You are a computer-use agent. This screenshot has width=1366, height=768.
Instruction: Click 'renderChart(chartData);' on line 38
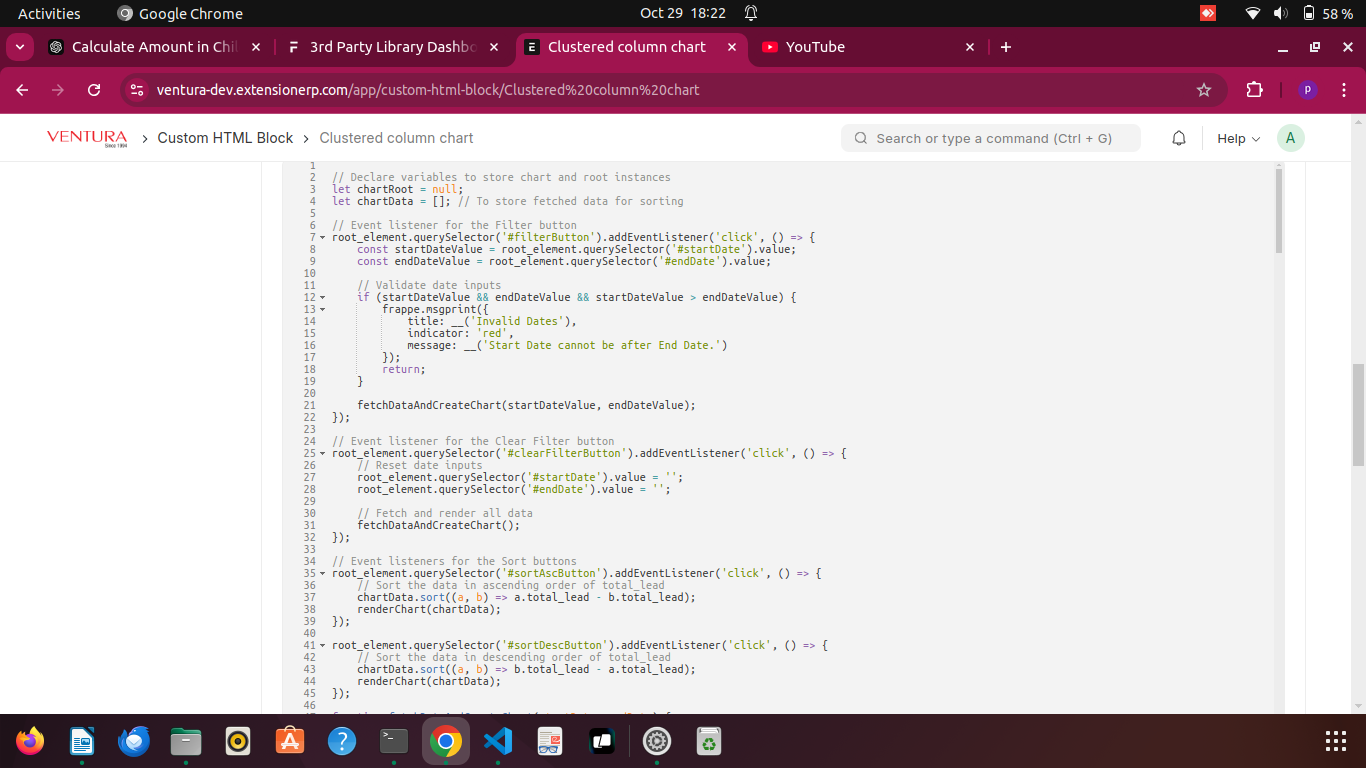coord(429,609)
